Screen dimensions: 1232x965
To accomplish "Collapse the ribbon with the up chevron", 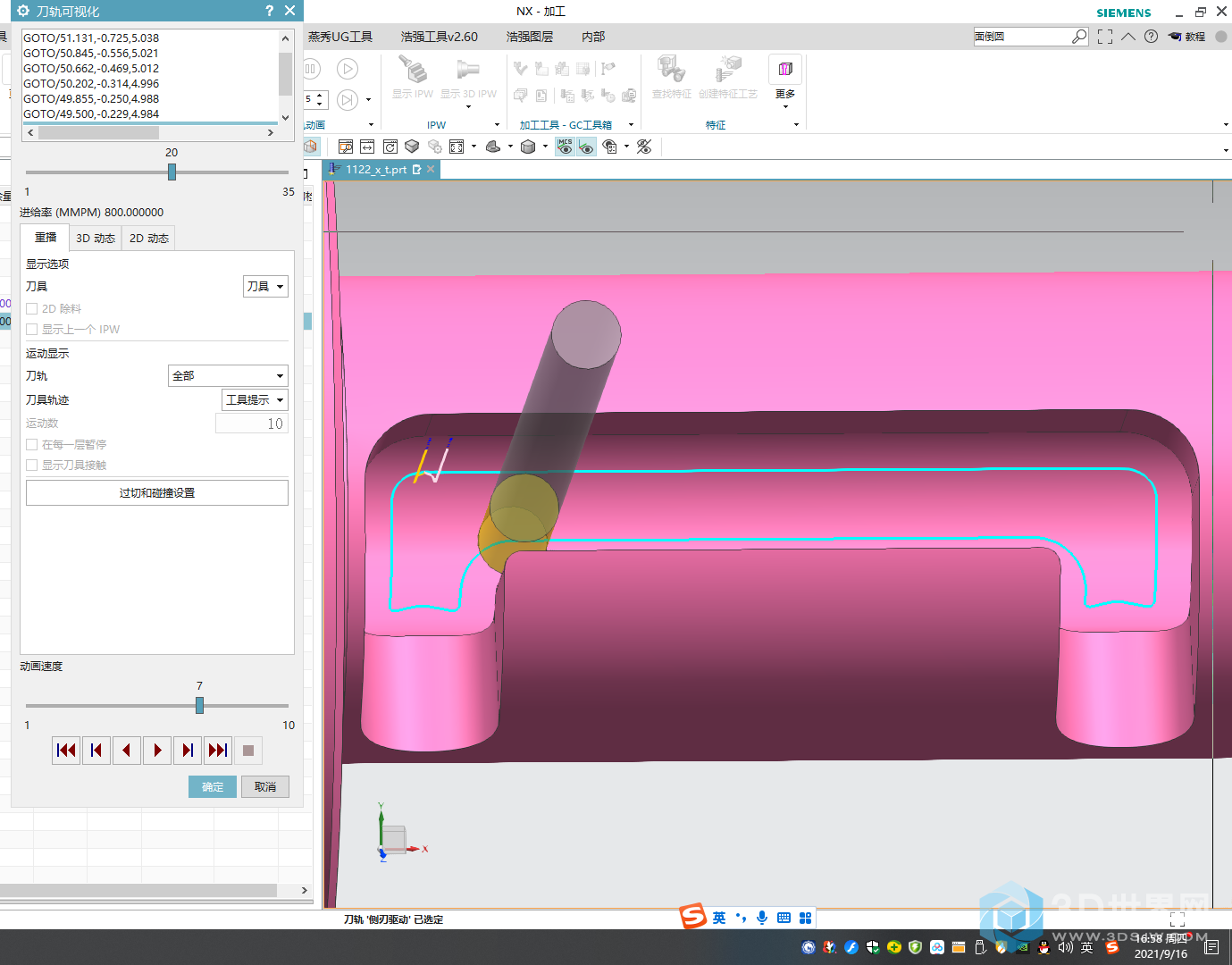I will click(1128, 37).
